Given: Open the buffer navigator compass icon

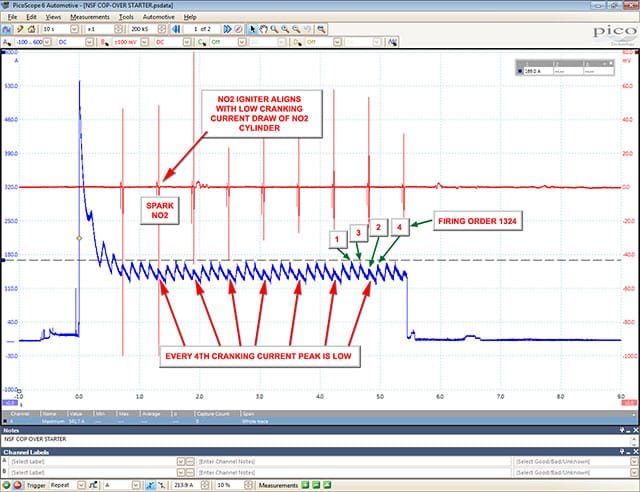Looking at the screenshot, I should (x=239, y=29).
